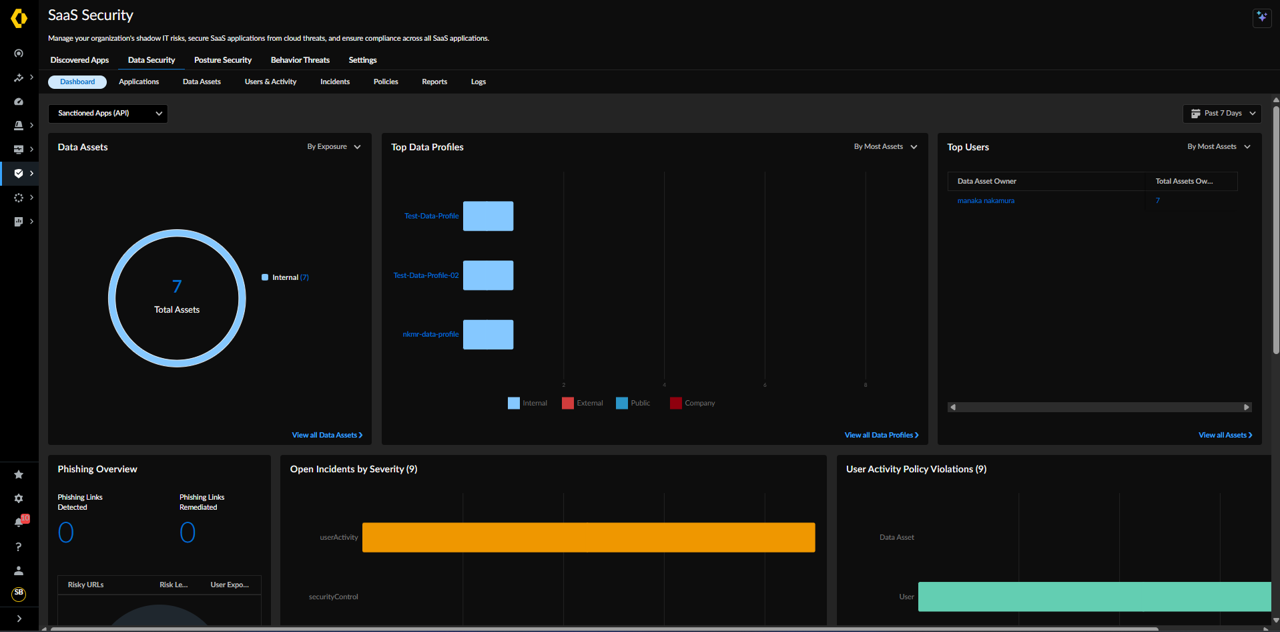The image size is (1280, 632).
Task: Toggle the Public legend in Top Data Profiles
Action: coord(633,403)
